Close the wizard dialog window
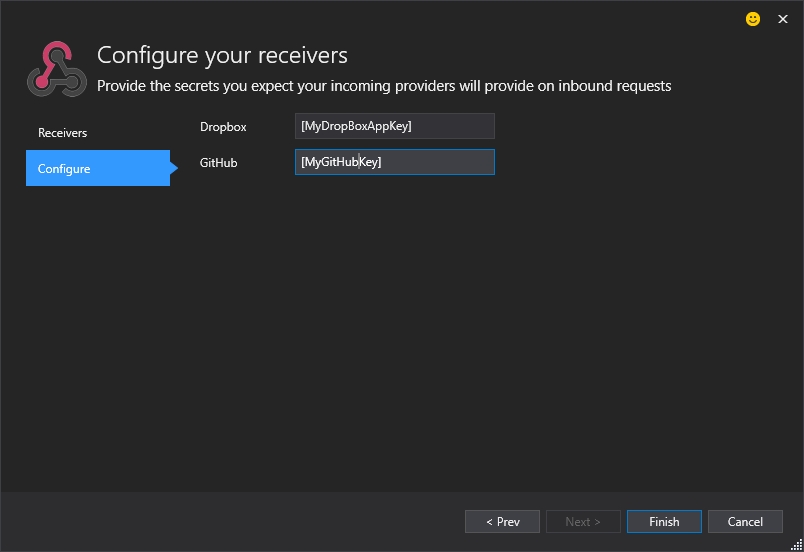This screenshot has height=552, width=804. [x=782, y=19]
